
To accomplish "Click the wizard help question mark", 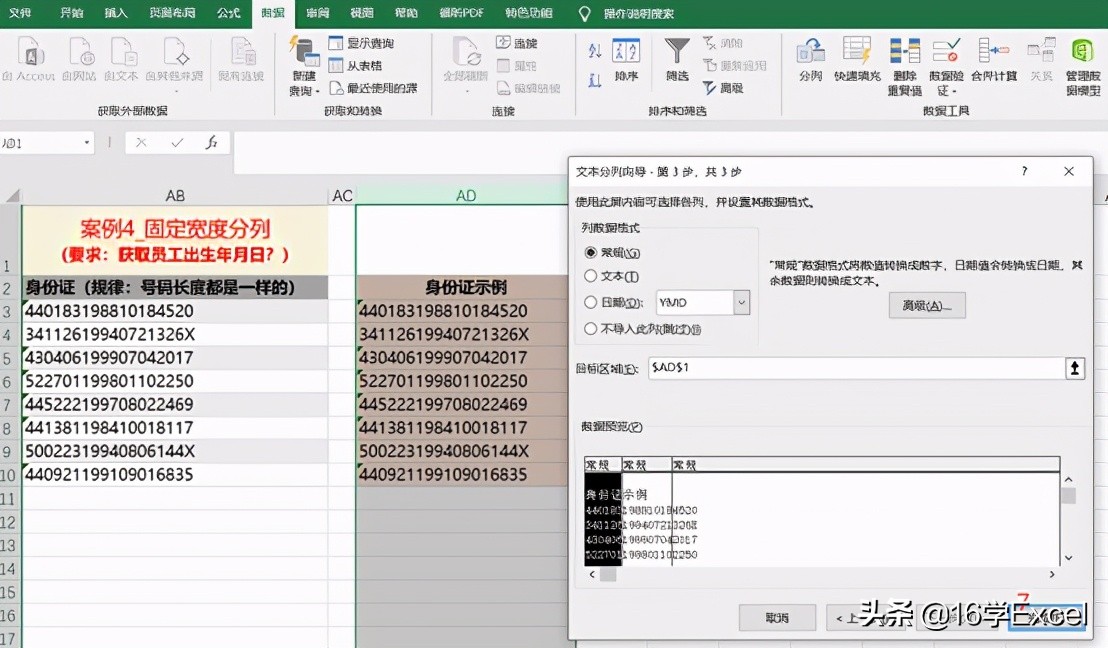I will point(1025,171).
